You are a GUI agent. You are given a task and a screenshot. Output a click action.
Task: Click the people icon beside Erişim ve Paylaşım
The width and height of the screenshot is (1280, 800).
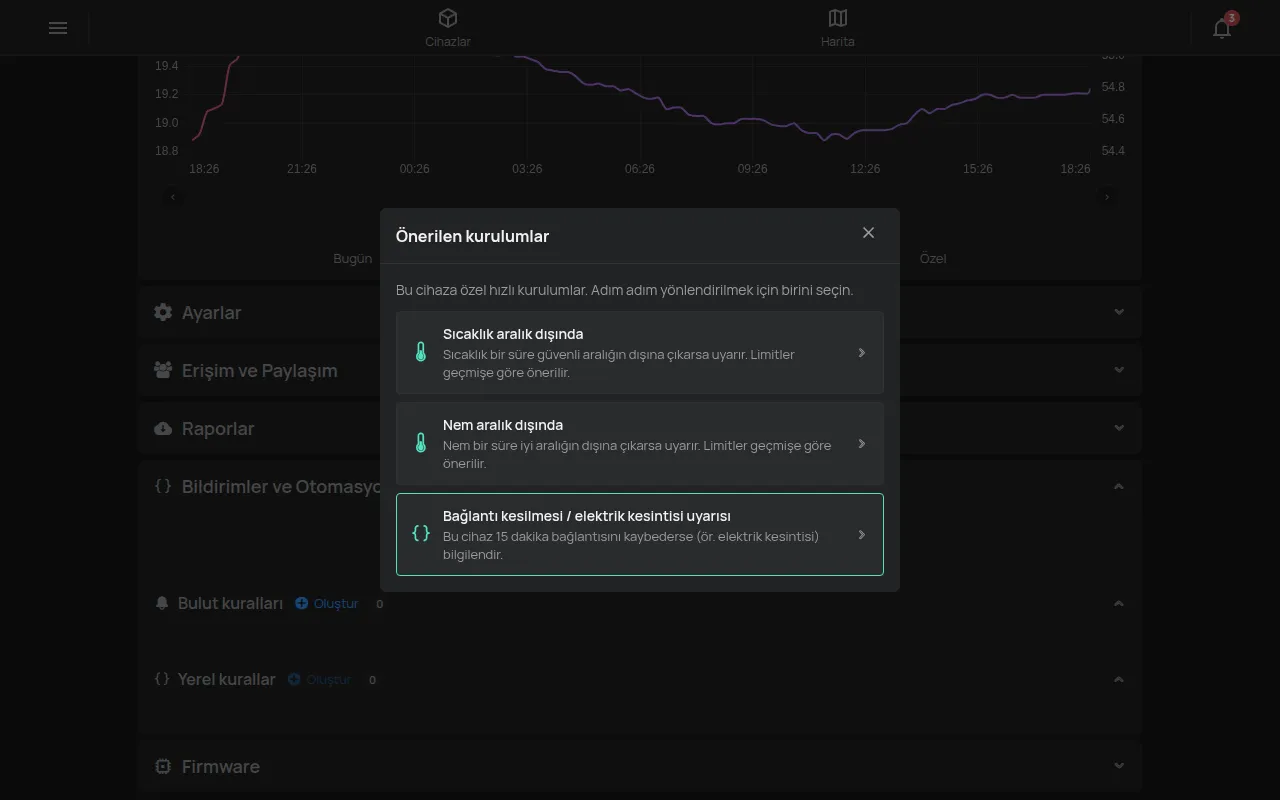click(163, 370)
